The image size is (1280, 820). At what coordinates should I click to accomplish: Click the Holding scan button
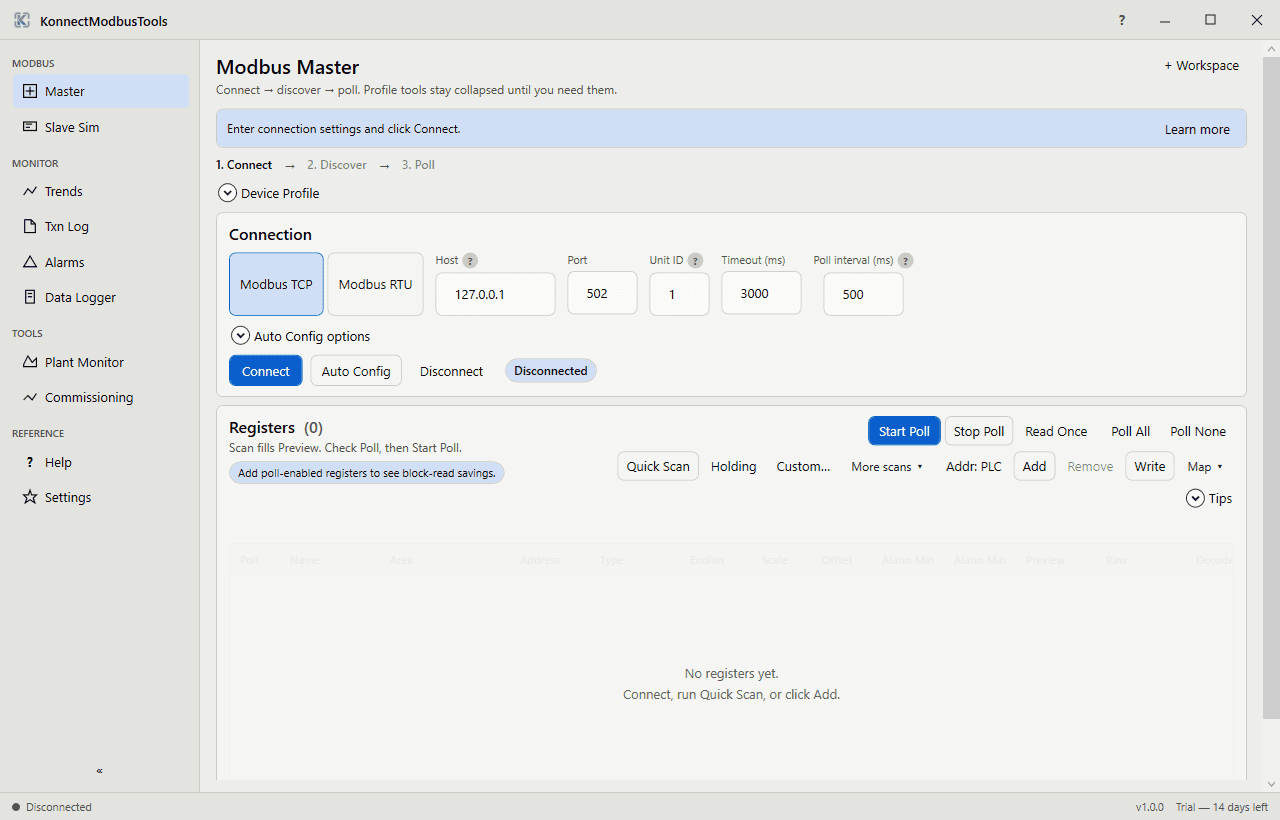(733, 466)
